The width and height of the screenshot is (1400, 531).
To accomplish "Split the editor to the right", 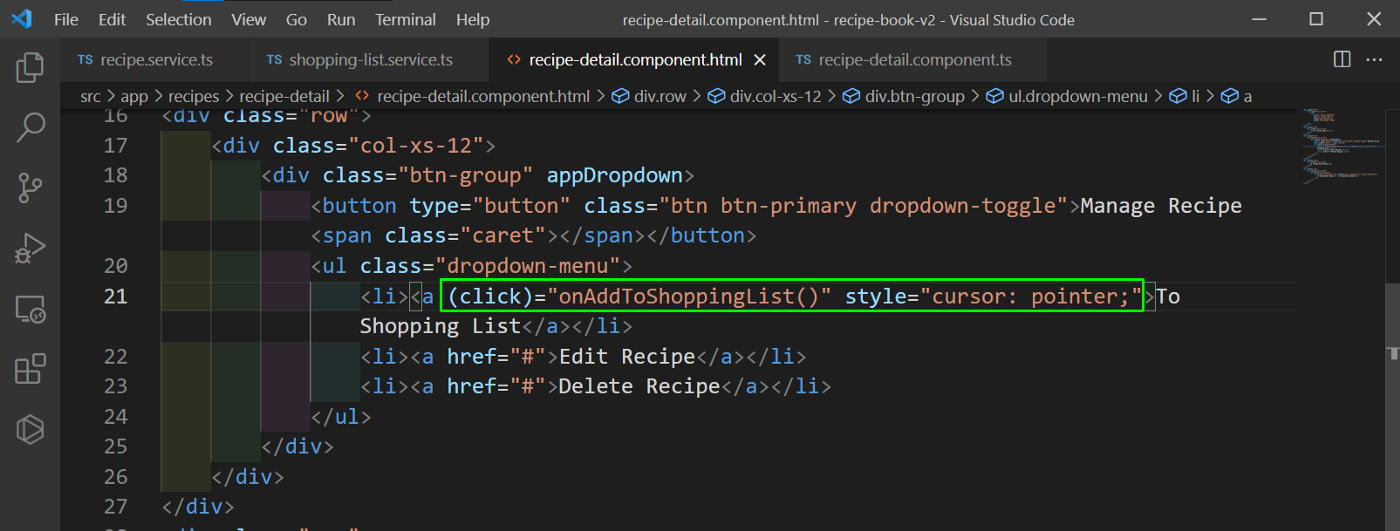I will 1342,60.
